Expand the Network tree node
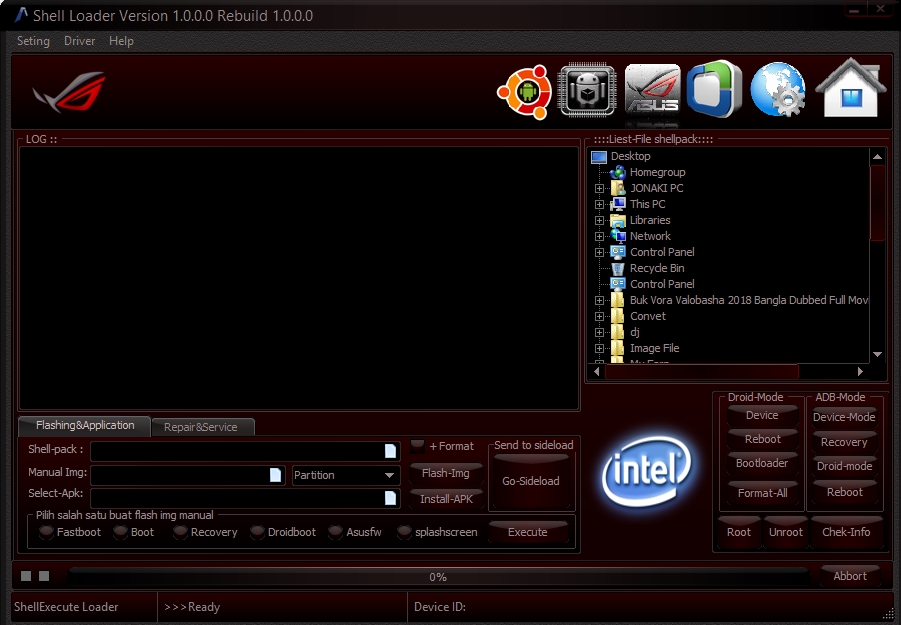This screenshot has width=901, height=625. [599, 237]
